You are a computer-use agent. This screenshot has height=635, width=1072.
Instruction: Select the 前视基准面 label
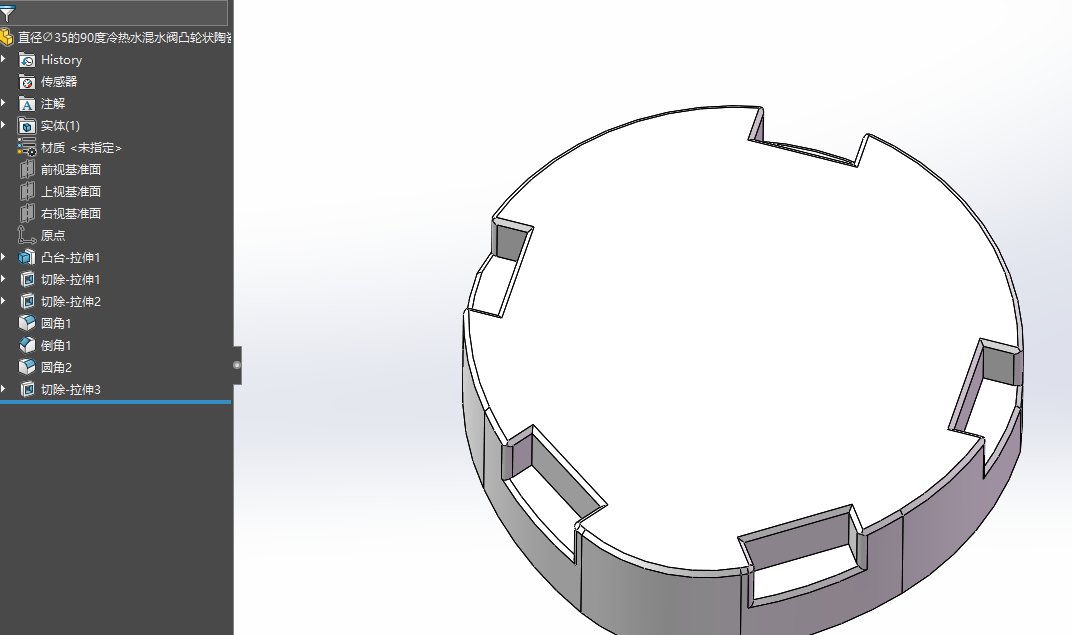click(x=71, y=170)
